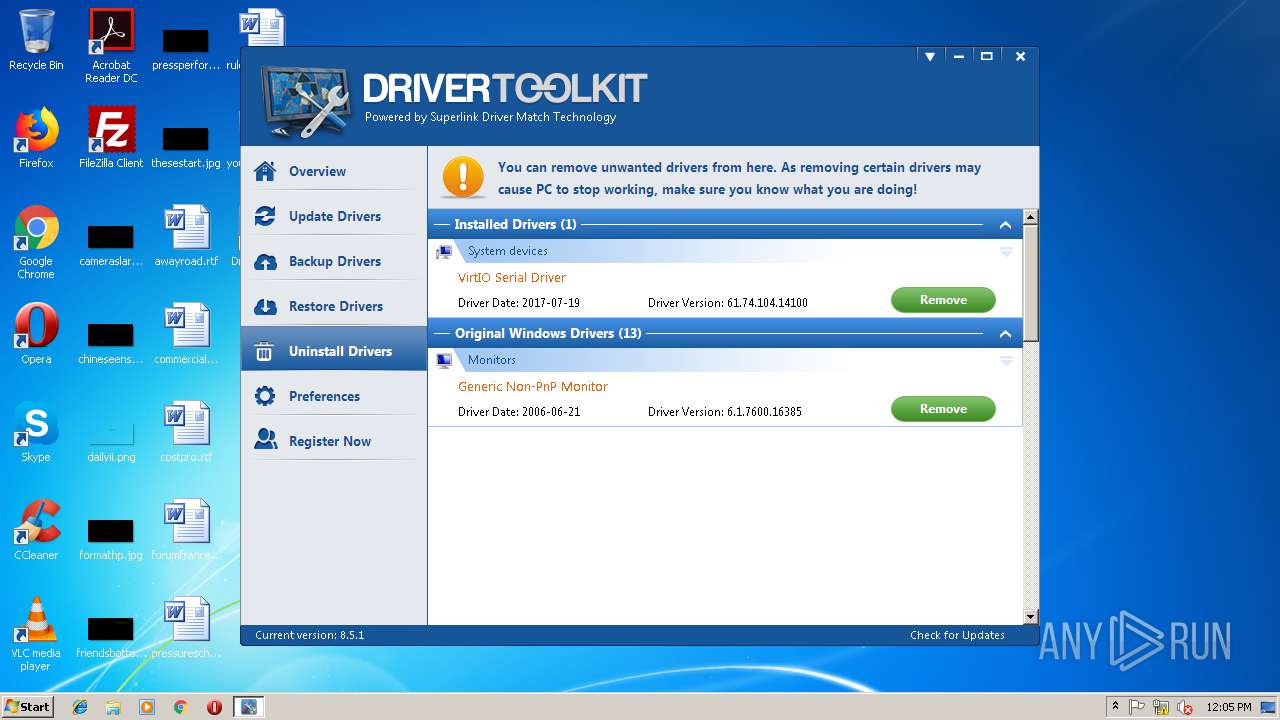1280x720 pixels.
Task: Click the Preferences gear icon
Action: pyautogui.click(x=265, y=396)
